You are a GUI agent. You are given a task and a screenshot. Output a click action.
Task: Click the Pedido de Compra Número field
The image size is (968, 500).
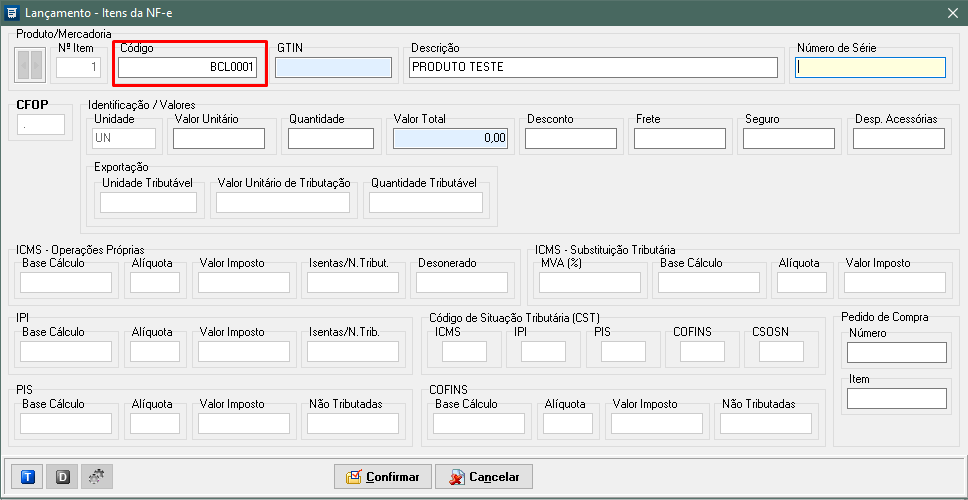point(896,352)
